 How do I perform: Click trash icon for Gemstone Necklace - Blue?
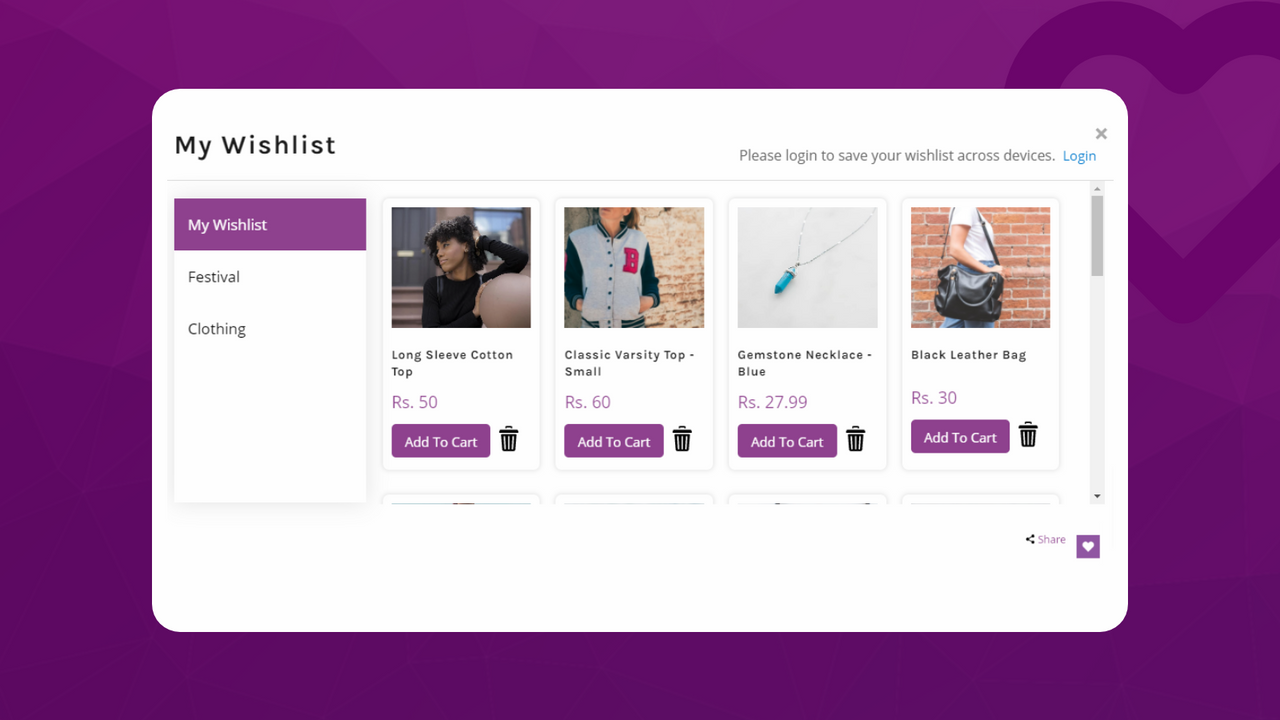tap(855, 439)
